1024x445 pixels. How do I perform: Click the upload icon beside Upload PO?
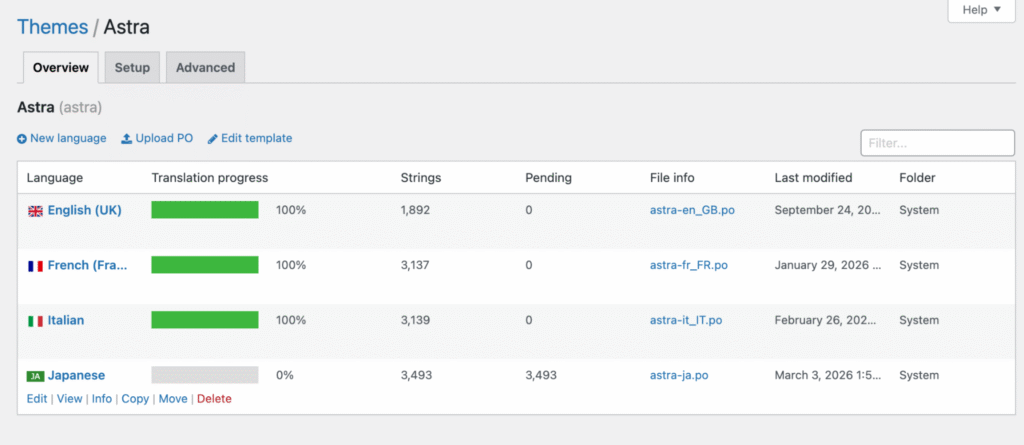click(127, 139)
